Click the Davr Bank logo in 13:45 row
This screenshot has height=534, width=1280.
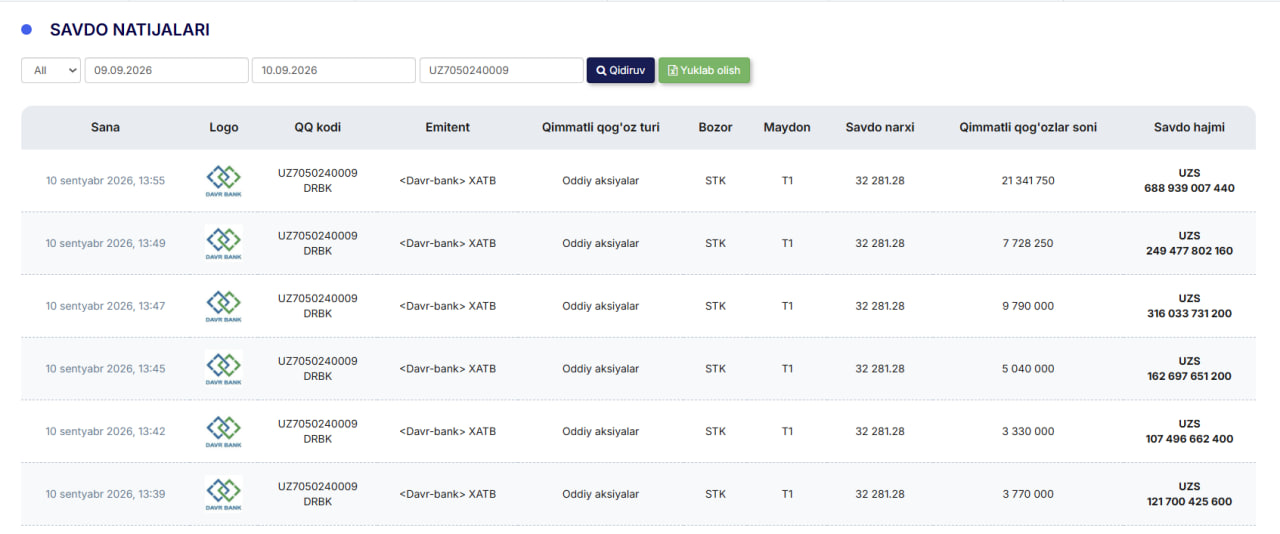[x=224, y=368]
